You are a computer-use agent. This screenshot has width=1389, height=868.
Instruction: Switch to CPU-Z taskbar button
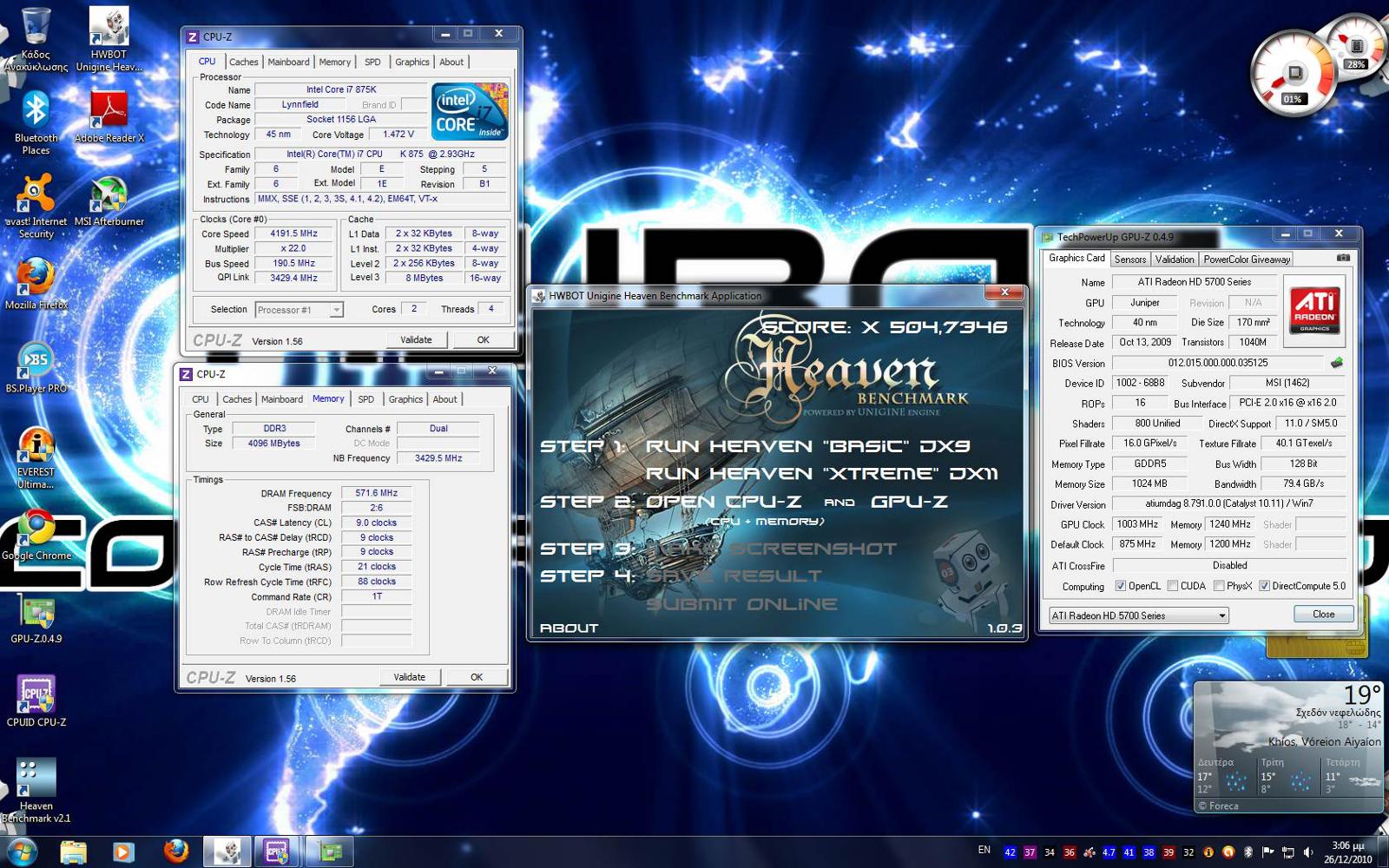(278, 852)
